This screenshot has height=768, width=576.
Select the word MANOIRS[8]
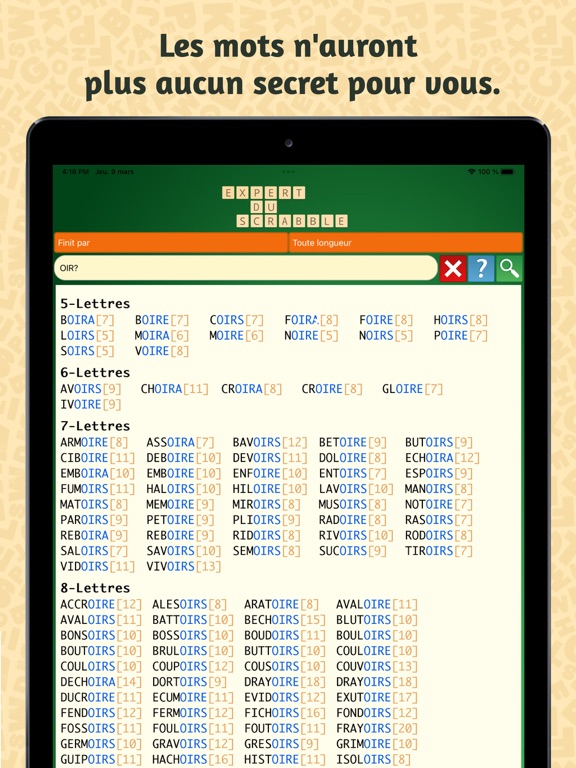click(x=439, y=489)
